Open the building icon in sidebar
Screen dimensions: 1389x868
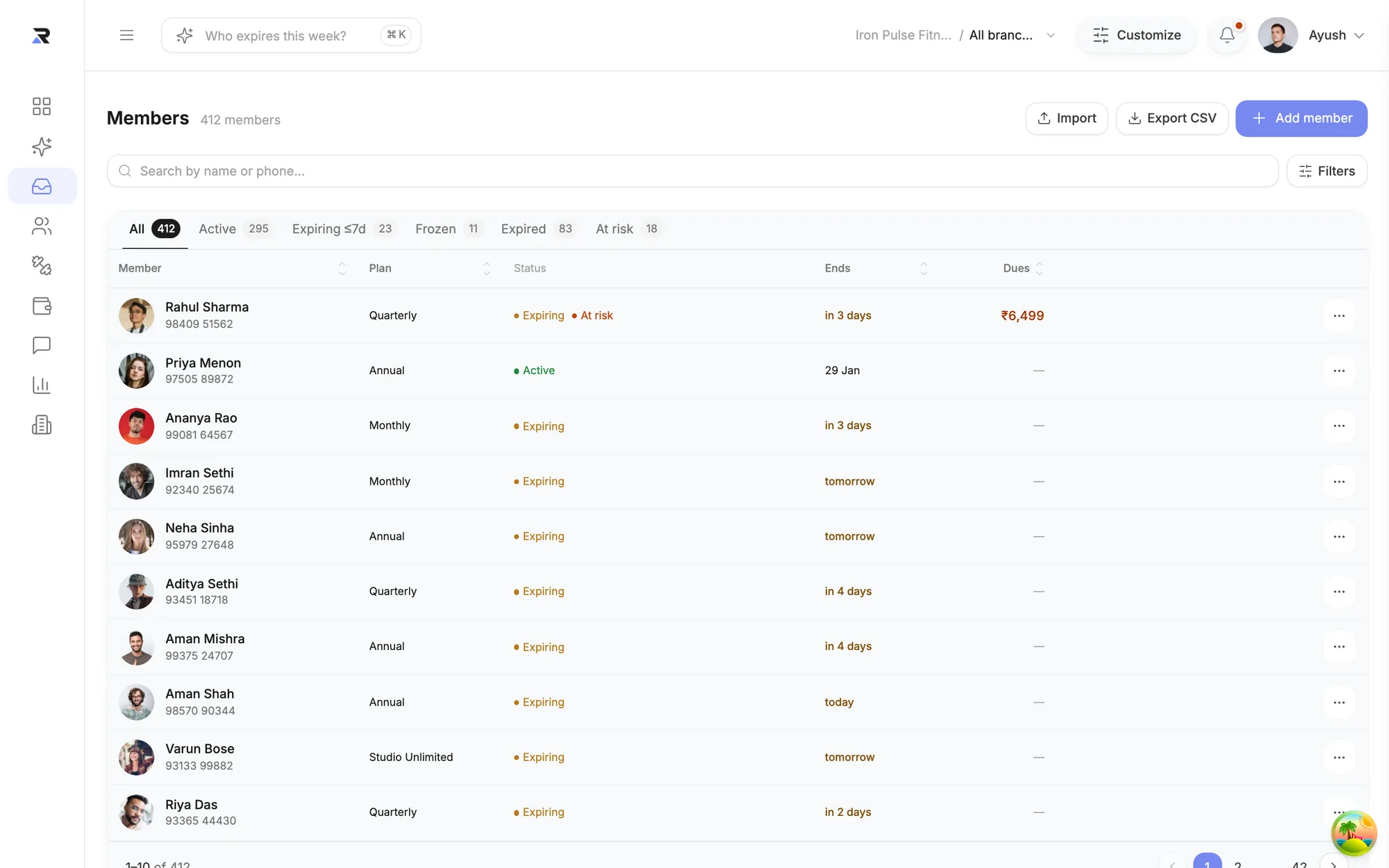pyautogui.click(x=42, y=424)
